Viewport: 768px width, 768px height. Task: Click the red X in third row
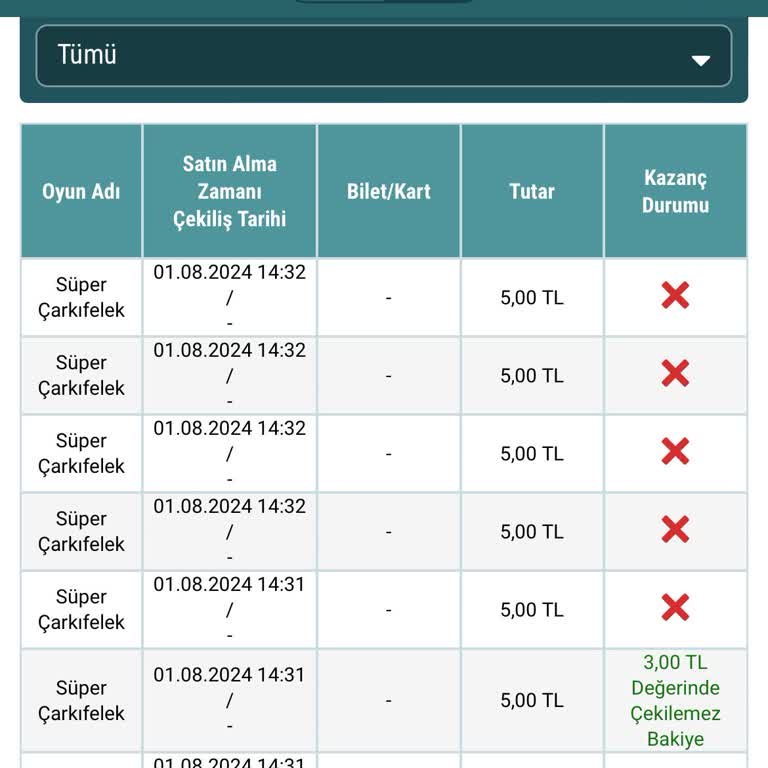[x=675, y=452]
